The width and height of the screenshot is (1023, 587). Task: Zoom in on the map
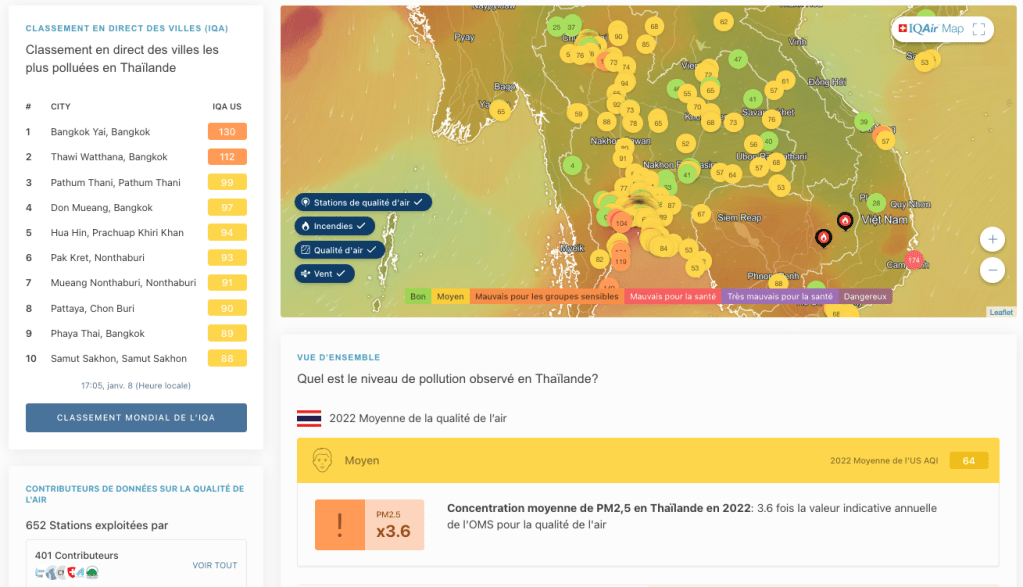[992, 239]
